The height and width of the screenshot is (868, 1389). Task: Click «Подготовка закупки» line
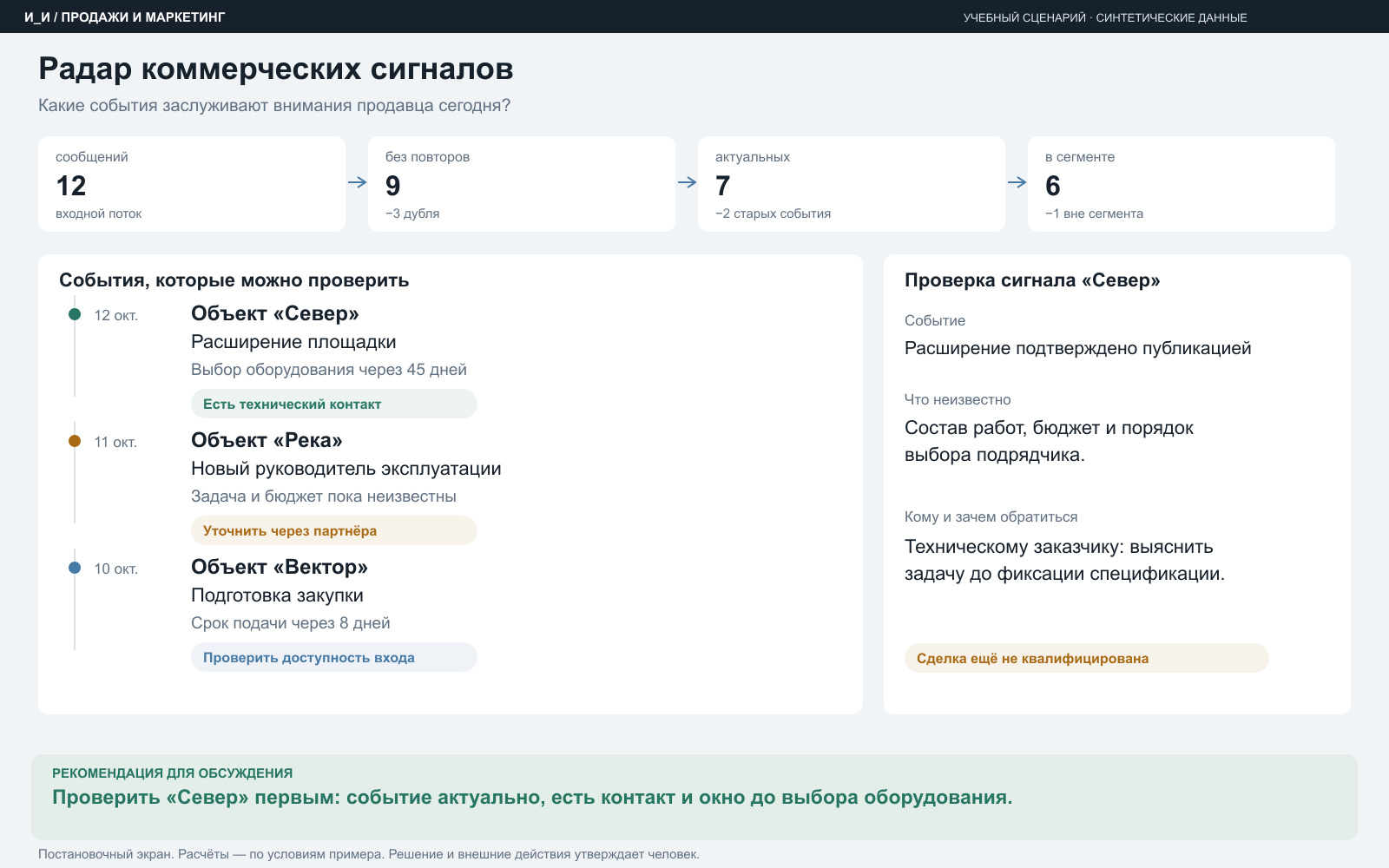point(277,595)
